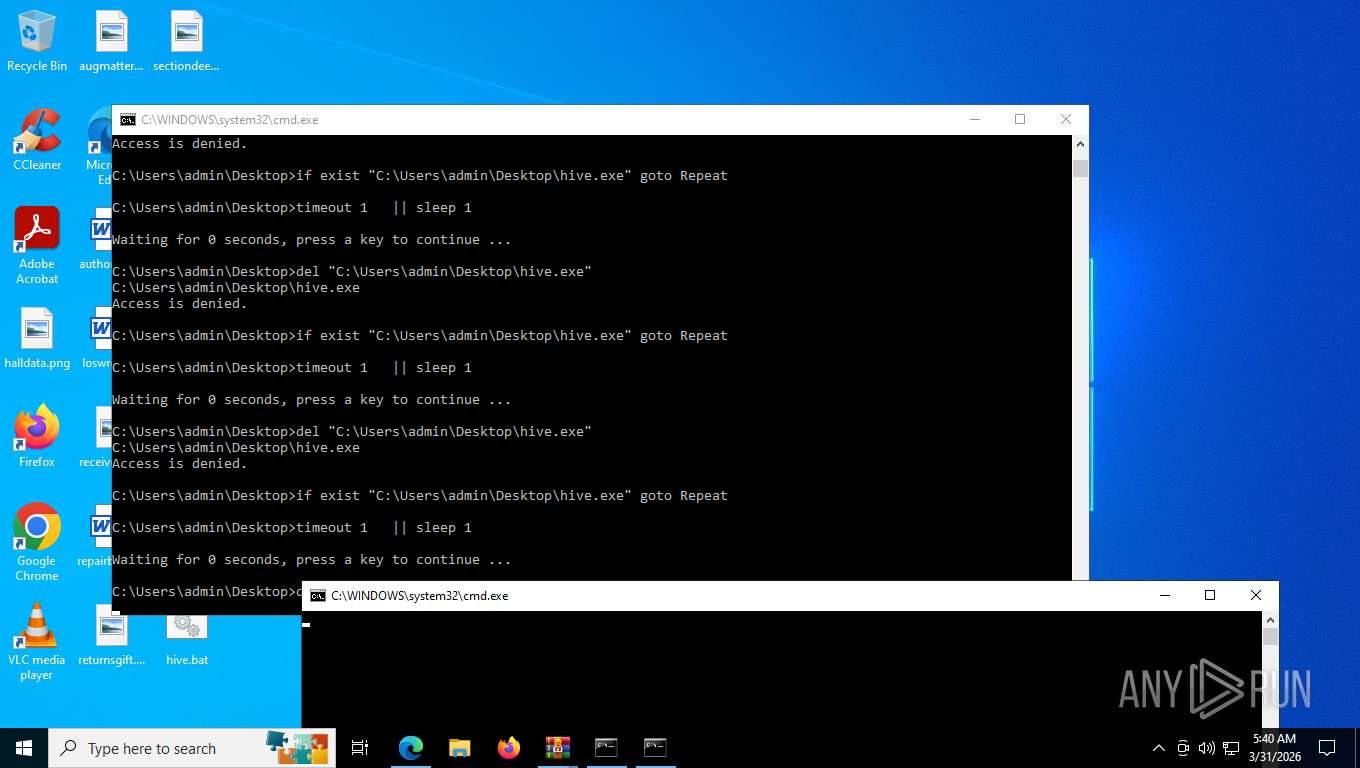1360x768 pixels.
Task: Switch to the second cmd taskbar button
Action: [655, 748]
